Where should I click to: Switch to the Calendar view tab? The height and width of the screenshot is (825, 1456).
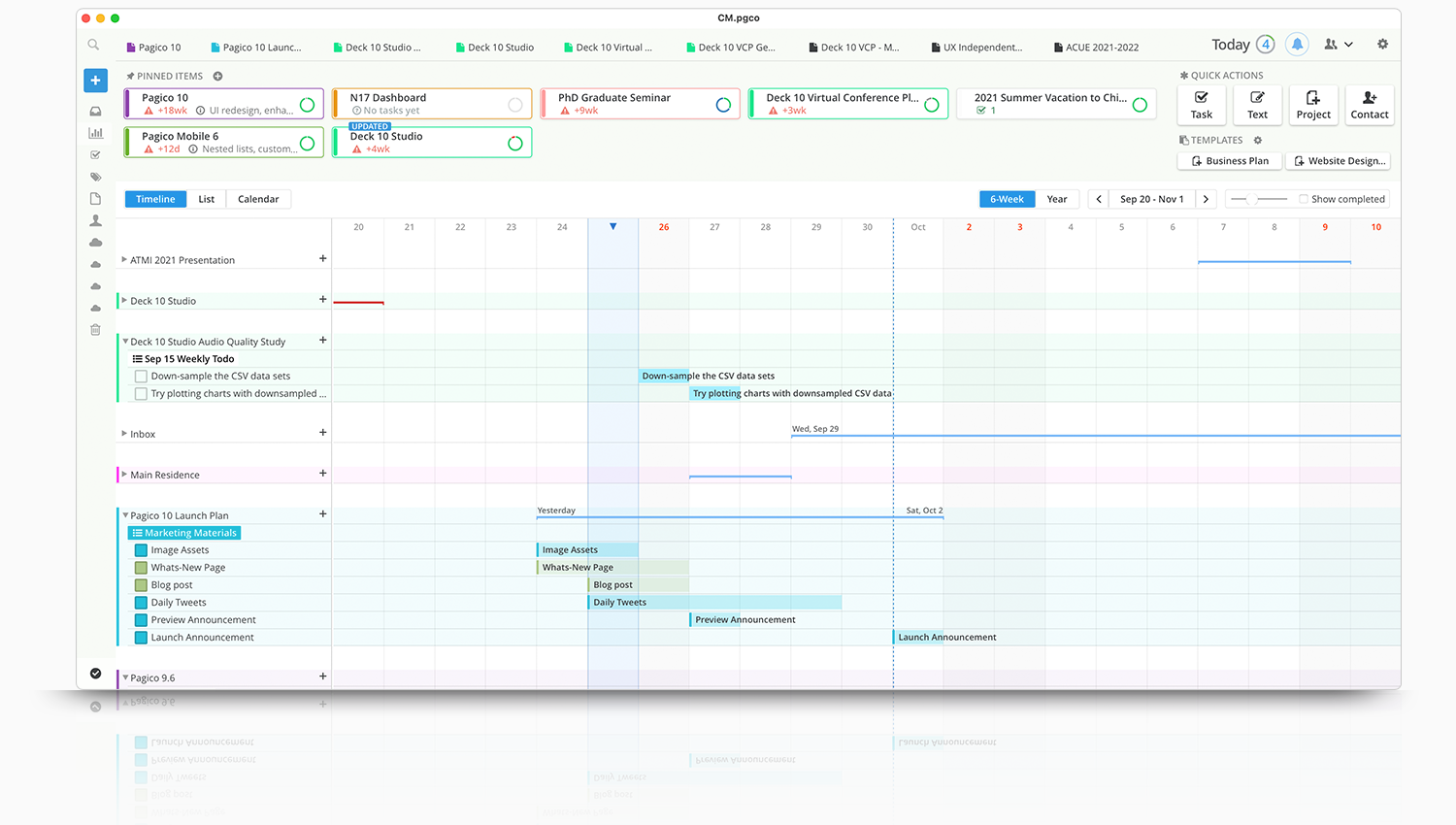point(258,199)
